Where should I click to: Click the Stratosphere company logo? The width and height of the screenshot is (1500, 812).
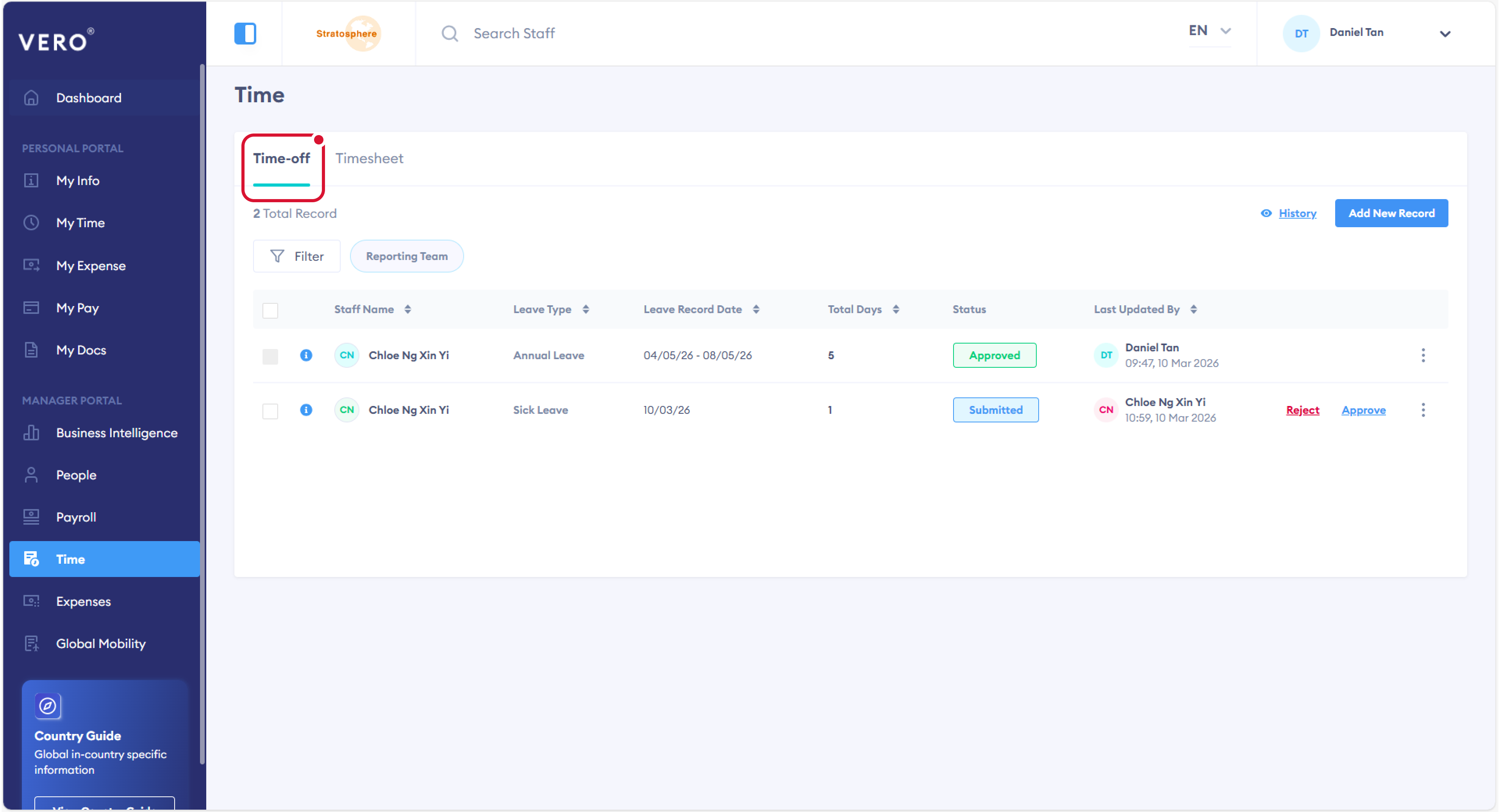tap(348, 33)
